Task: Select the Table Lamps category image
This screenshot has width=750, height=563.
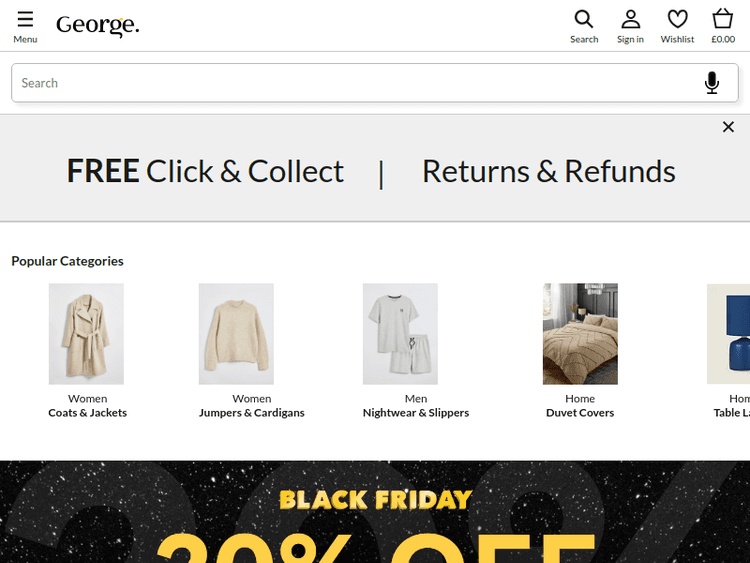Action: pyautogui.click(x=729, y=334)
